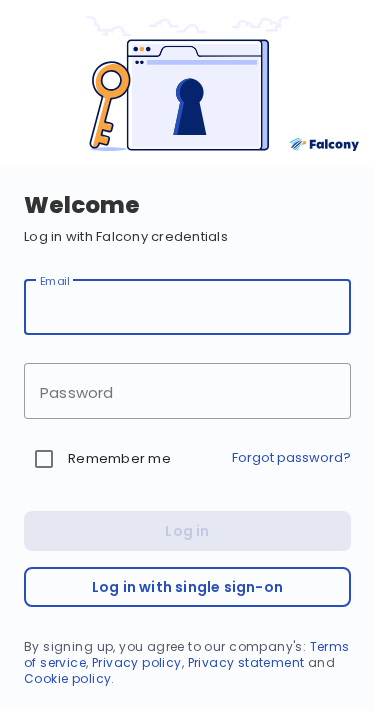This screenshot has height=711, width=375.
Task: Tick the Remember me checkbox
Action: tap(44, 459)
